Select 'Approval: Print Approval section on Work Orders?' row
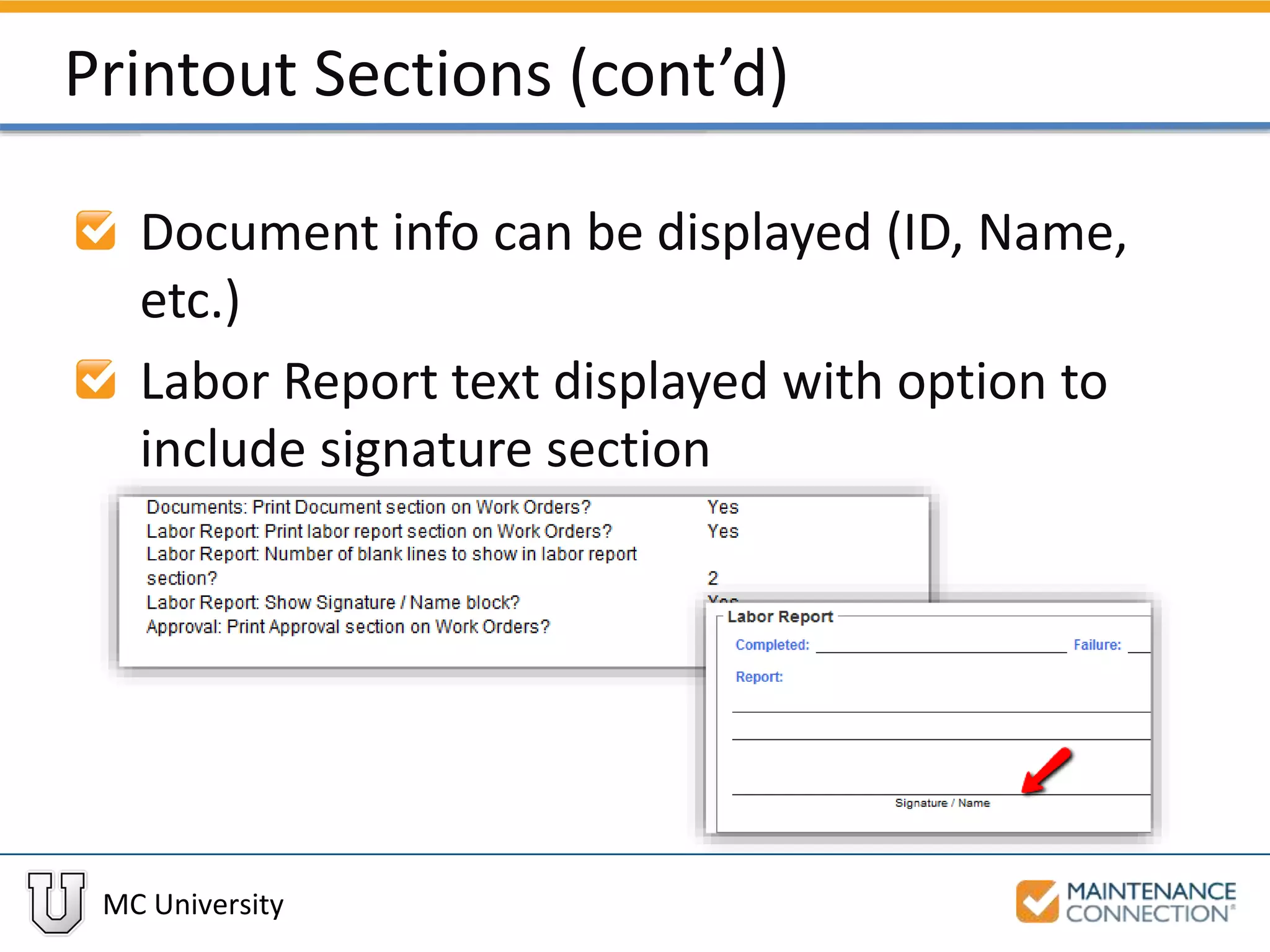This screenshot has height=952, width=1270. point(348,627)
